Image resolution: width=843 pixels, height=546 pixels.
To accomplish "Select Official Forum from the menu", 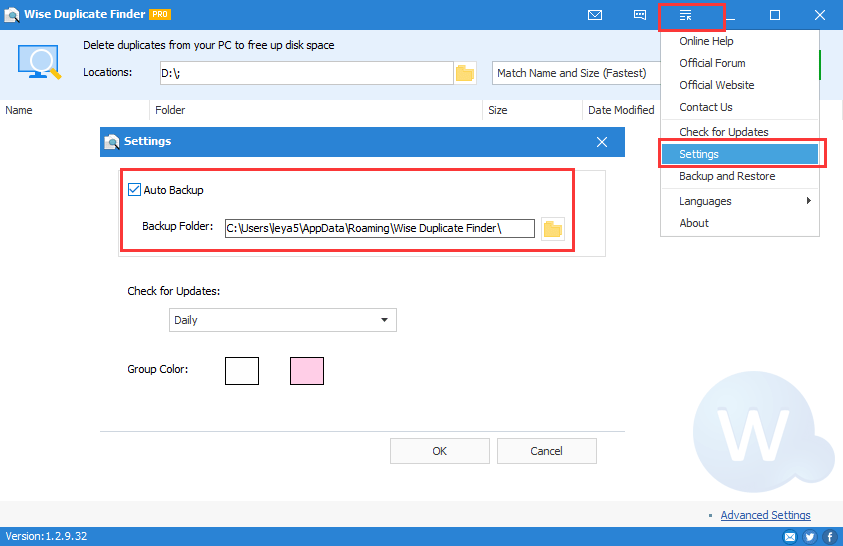I will [x=740, y=63].
